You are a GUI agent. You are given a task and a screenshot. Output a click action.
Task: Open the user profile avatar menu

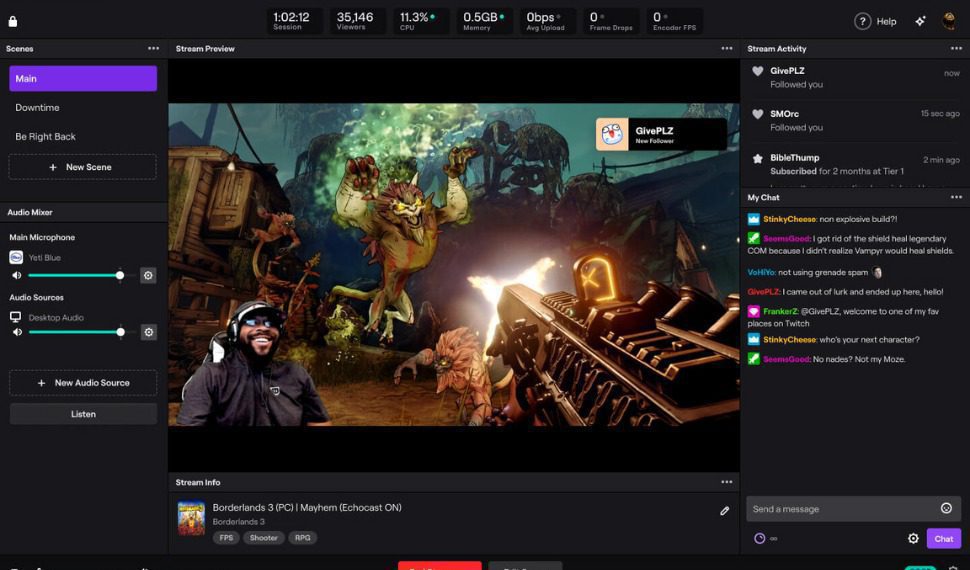pyautogui.click(x=949, y=21)
